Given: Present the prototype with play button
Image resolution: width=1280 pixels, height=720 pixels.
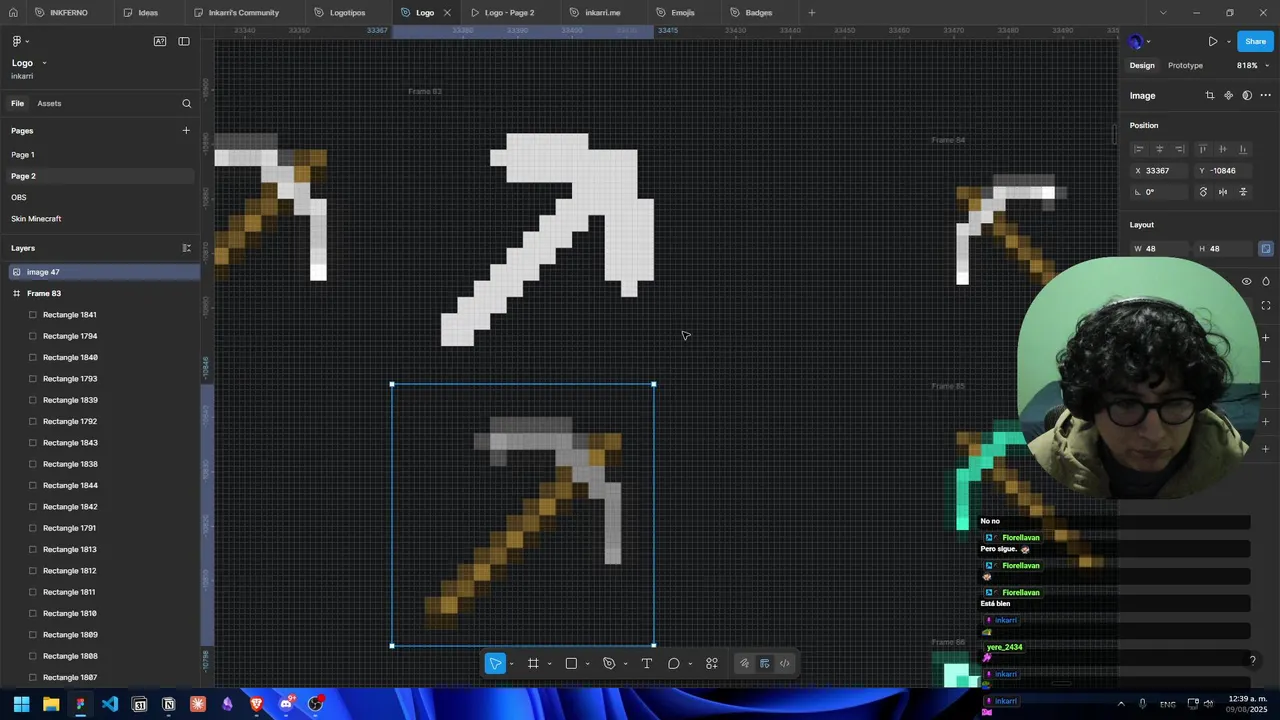Looking at the screenshot, I should pos(1213,42).
